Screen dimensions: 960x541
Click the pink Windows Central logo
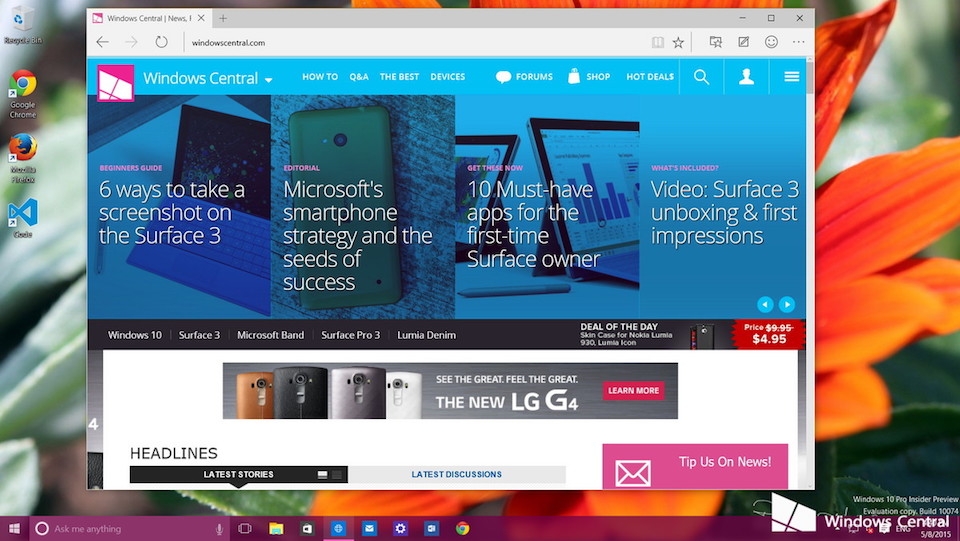[115, 83]
